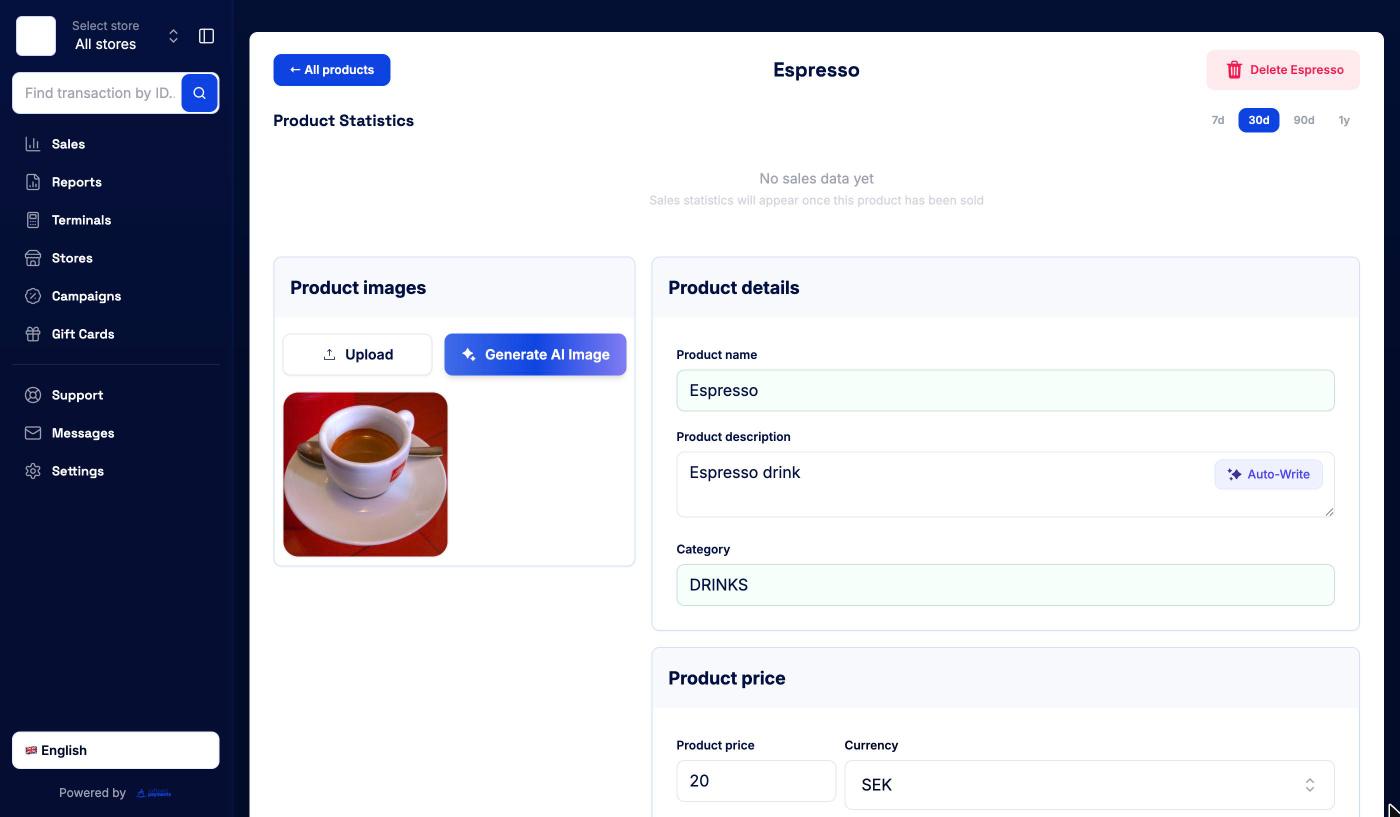This screenshot has width=1400, height=817.
Task: Switch statistics to 90d
Action: [x=1304, y=120]
